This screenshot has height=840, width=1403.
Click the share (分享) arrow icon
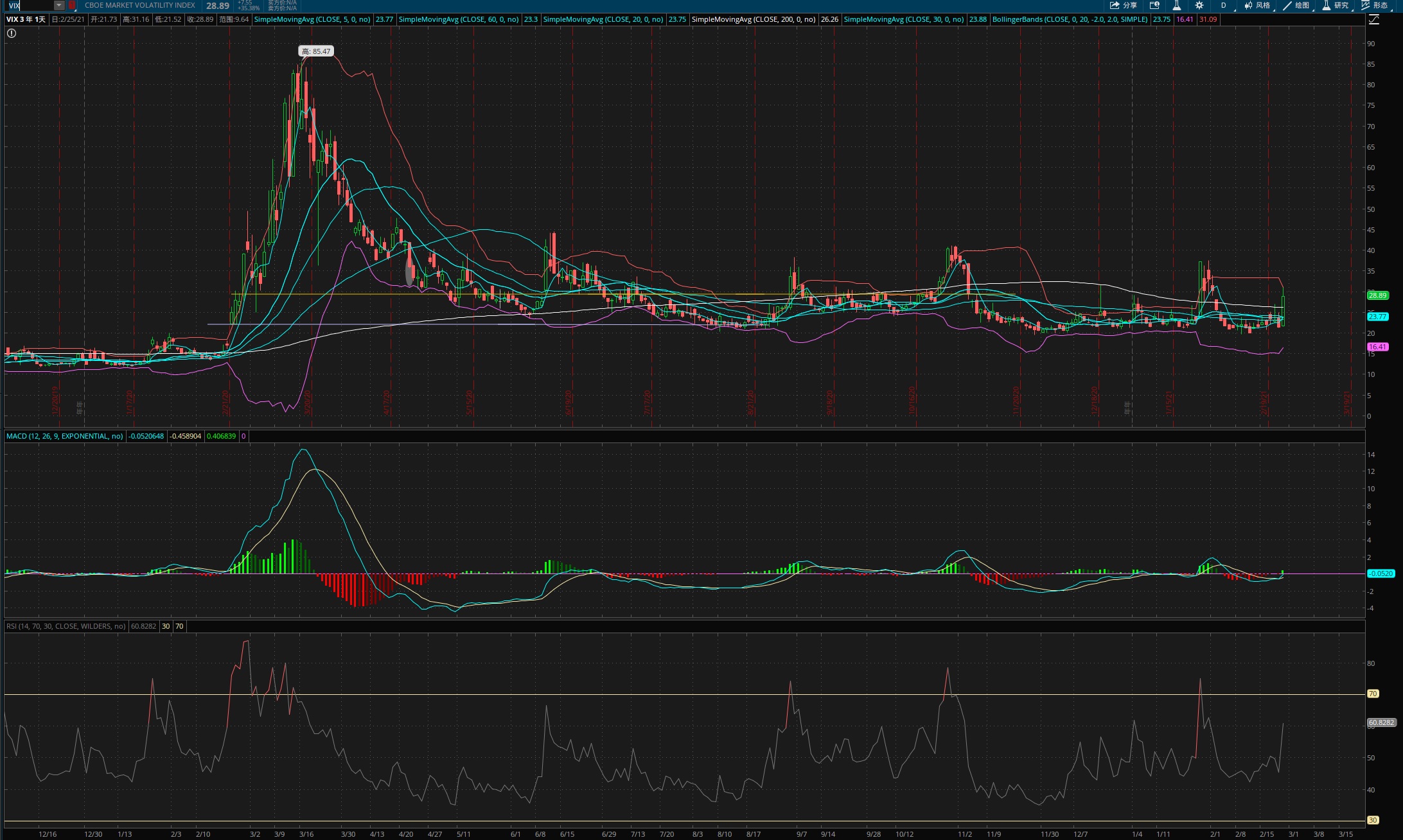click(x=1115, y=6)
